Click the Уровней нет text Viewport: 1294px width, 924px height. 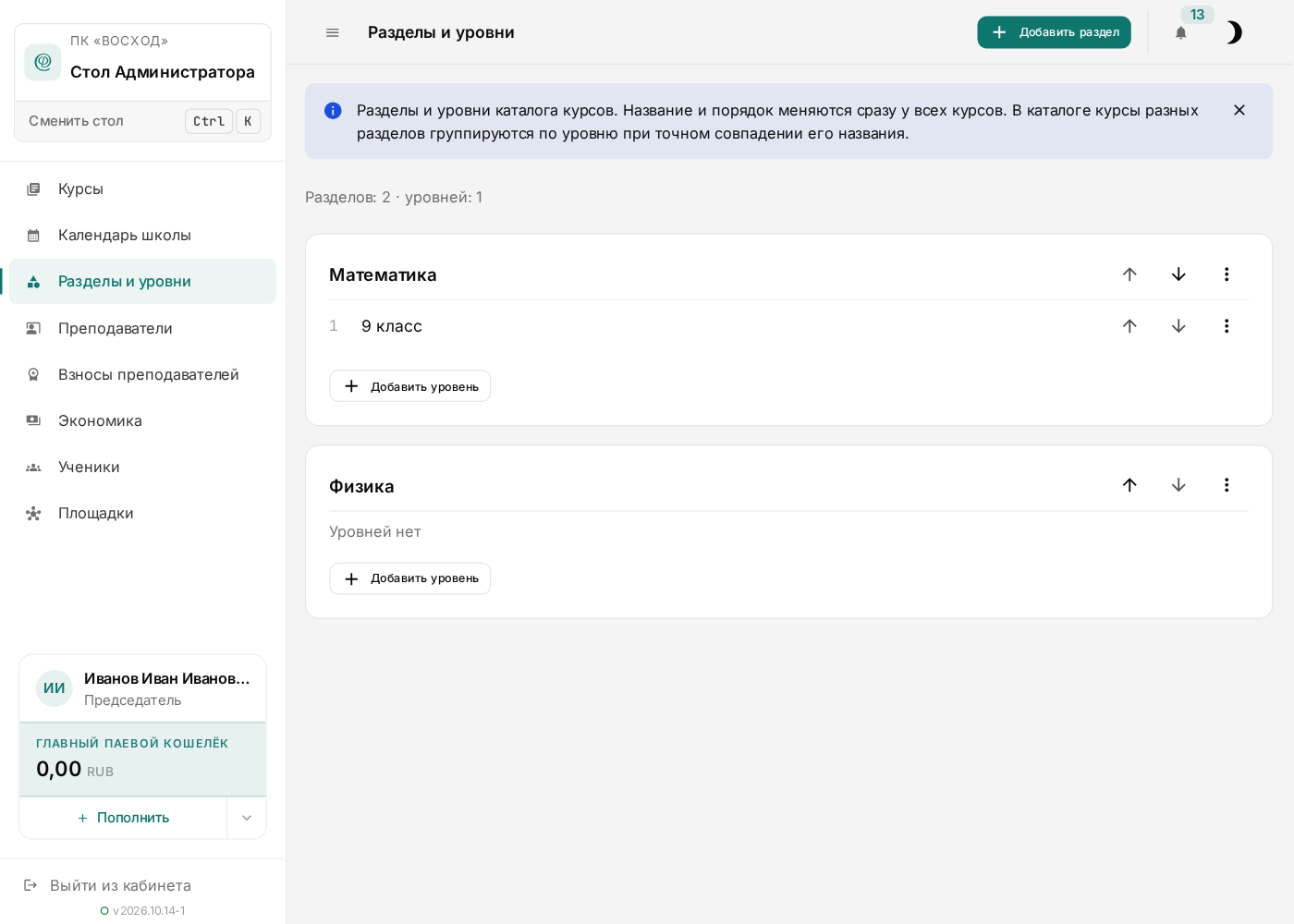pyautogui.click(x=375, y=531)
